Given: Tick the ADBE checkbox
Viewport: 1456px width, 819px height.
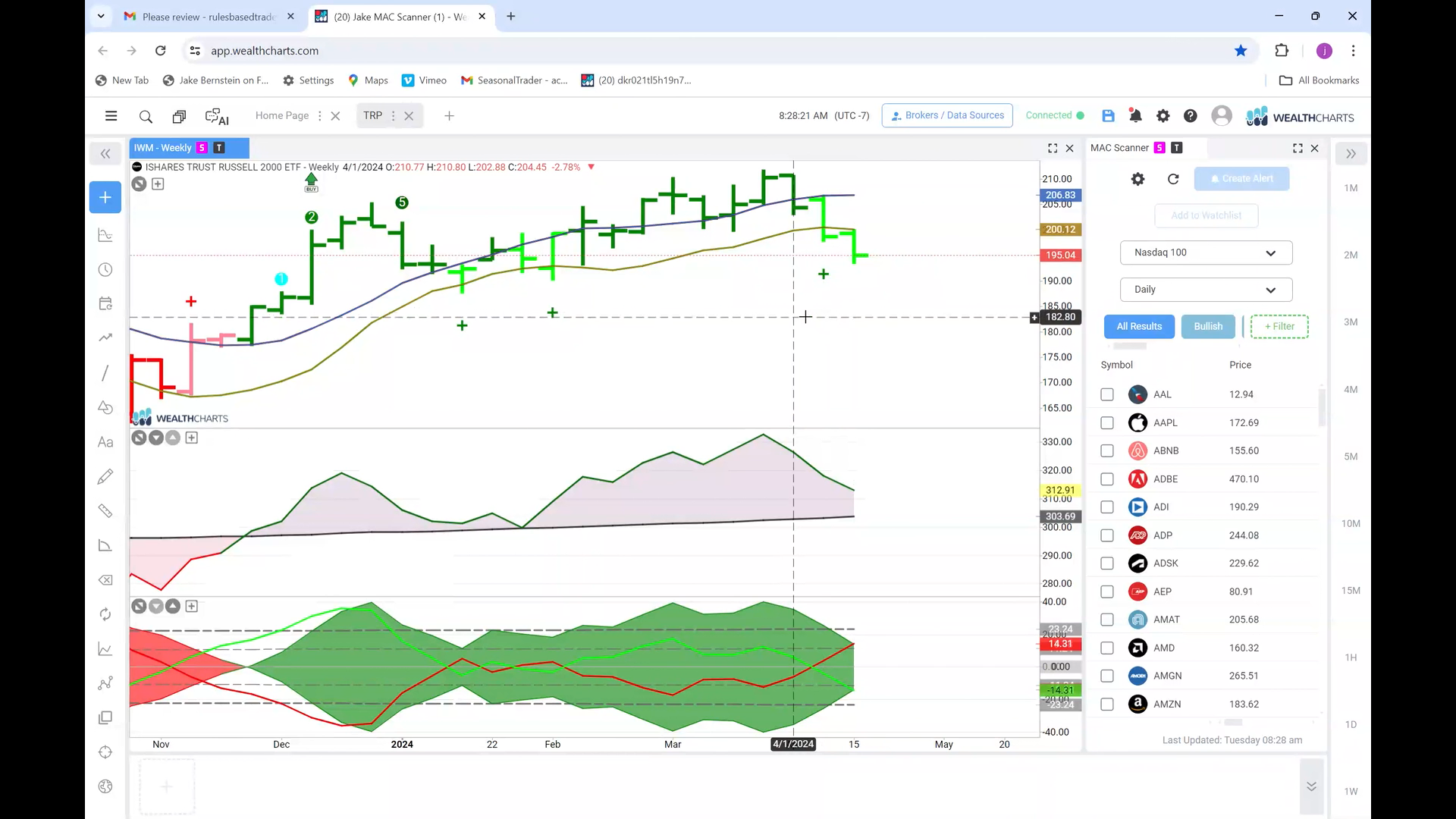Looking at the screenshot, I should tap(1107, 479).
